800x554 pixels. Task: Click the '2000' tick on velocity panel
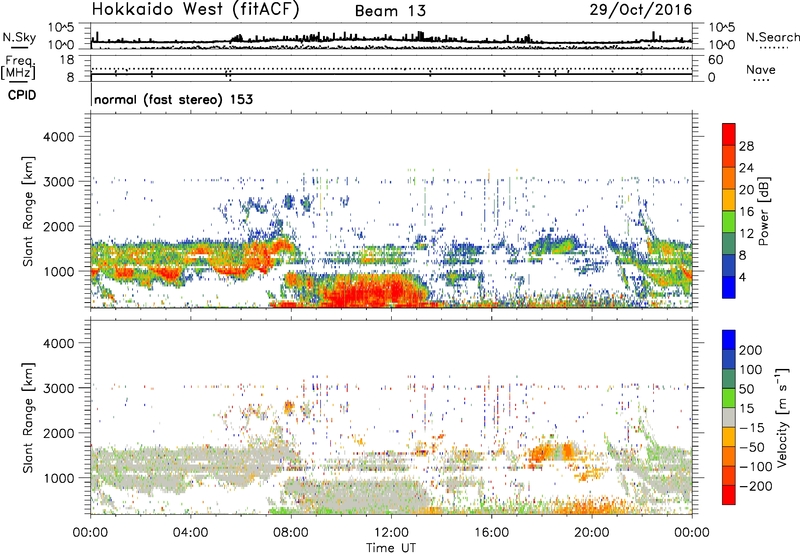coord(59,433)
